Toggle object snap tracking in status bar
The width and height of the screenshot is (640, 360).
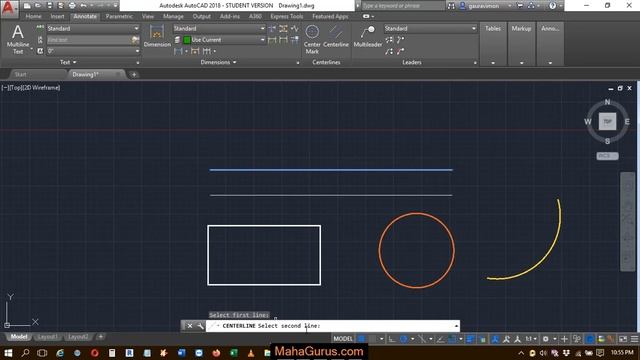441,339
